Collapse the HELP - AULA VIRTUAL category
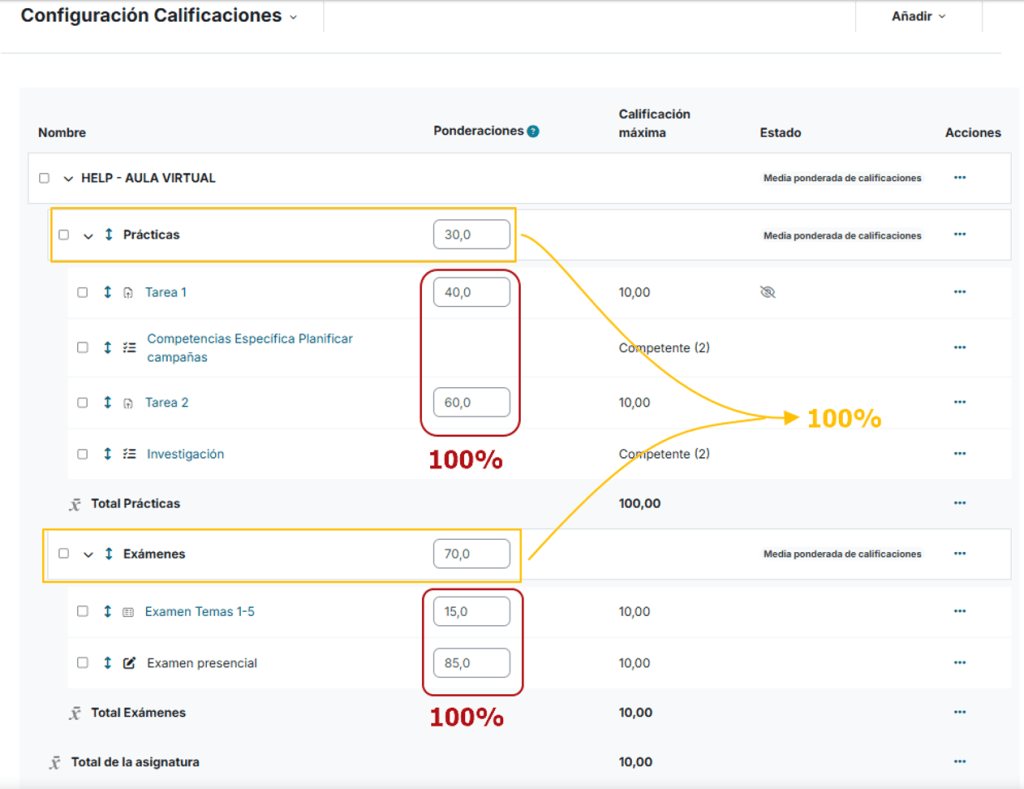 pyautogui.click(x=68, y=178)
